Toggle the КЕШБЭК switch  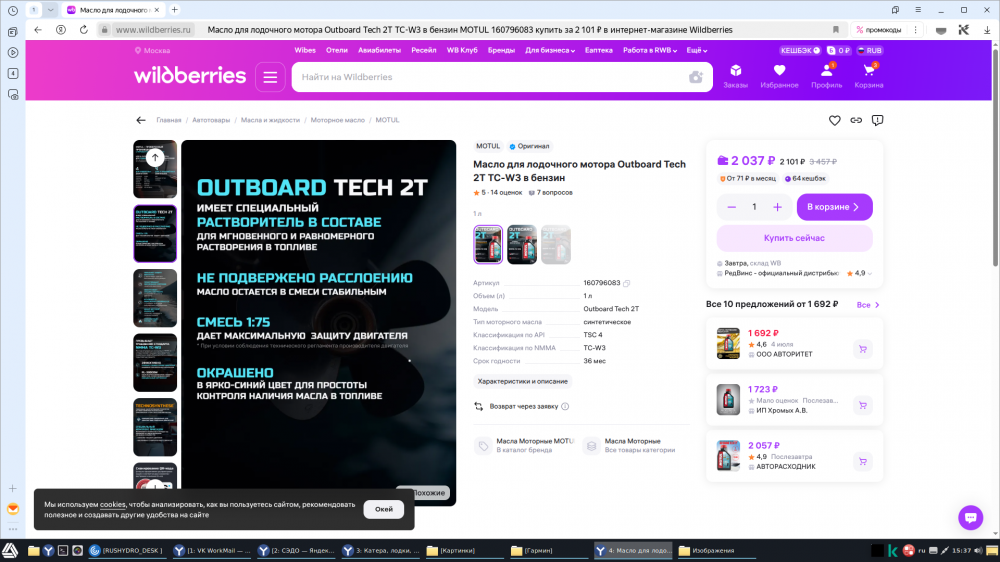[800, 50]
